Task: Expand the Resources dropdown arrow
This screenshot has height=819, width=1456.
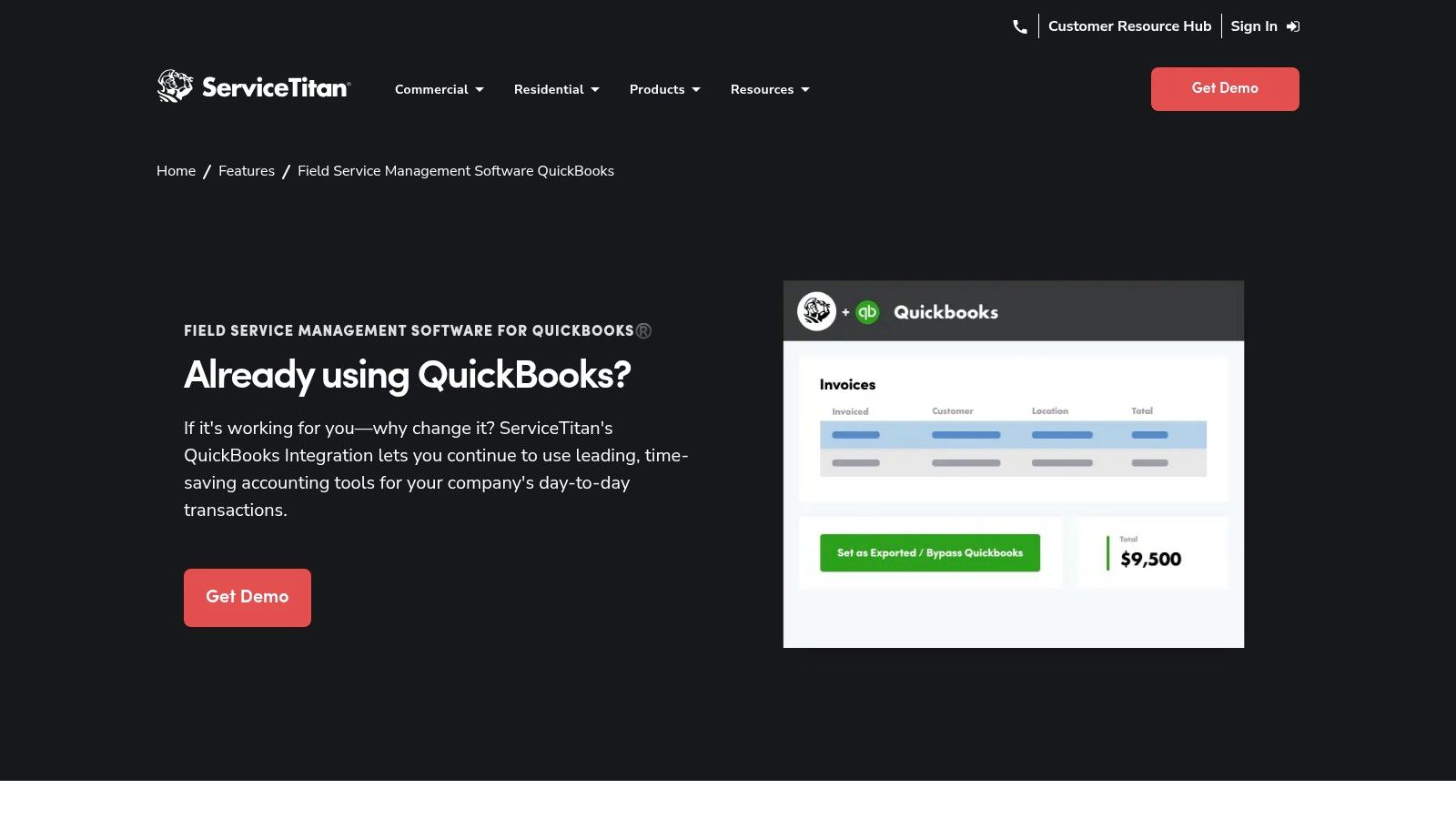Action: click(805, 89)
